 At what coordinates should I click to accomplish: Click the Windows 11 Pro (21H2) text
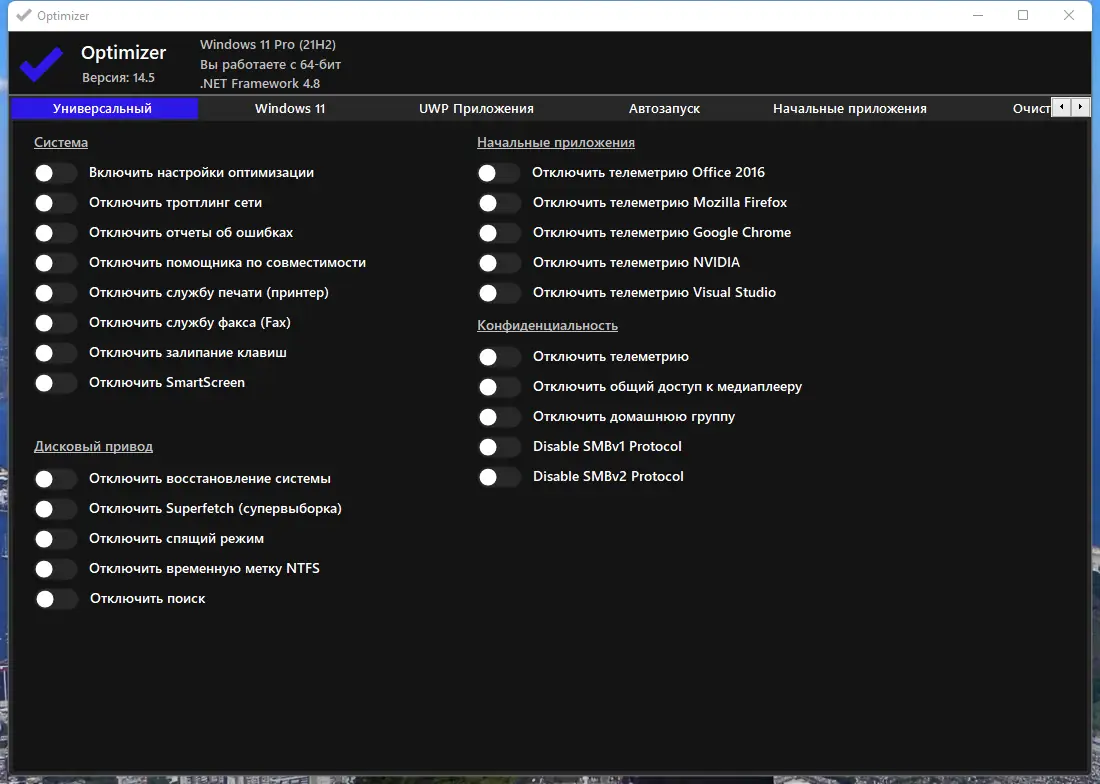coord(268,44)
